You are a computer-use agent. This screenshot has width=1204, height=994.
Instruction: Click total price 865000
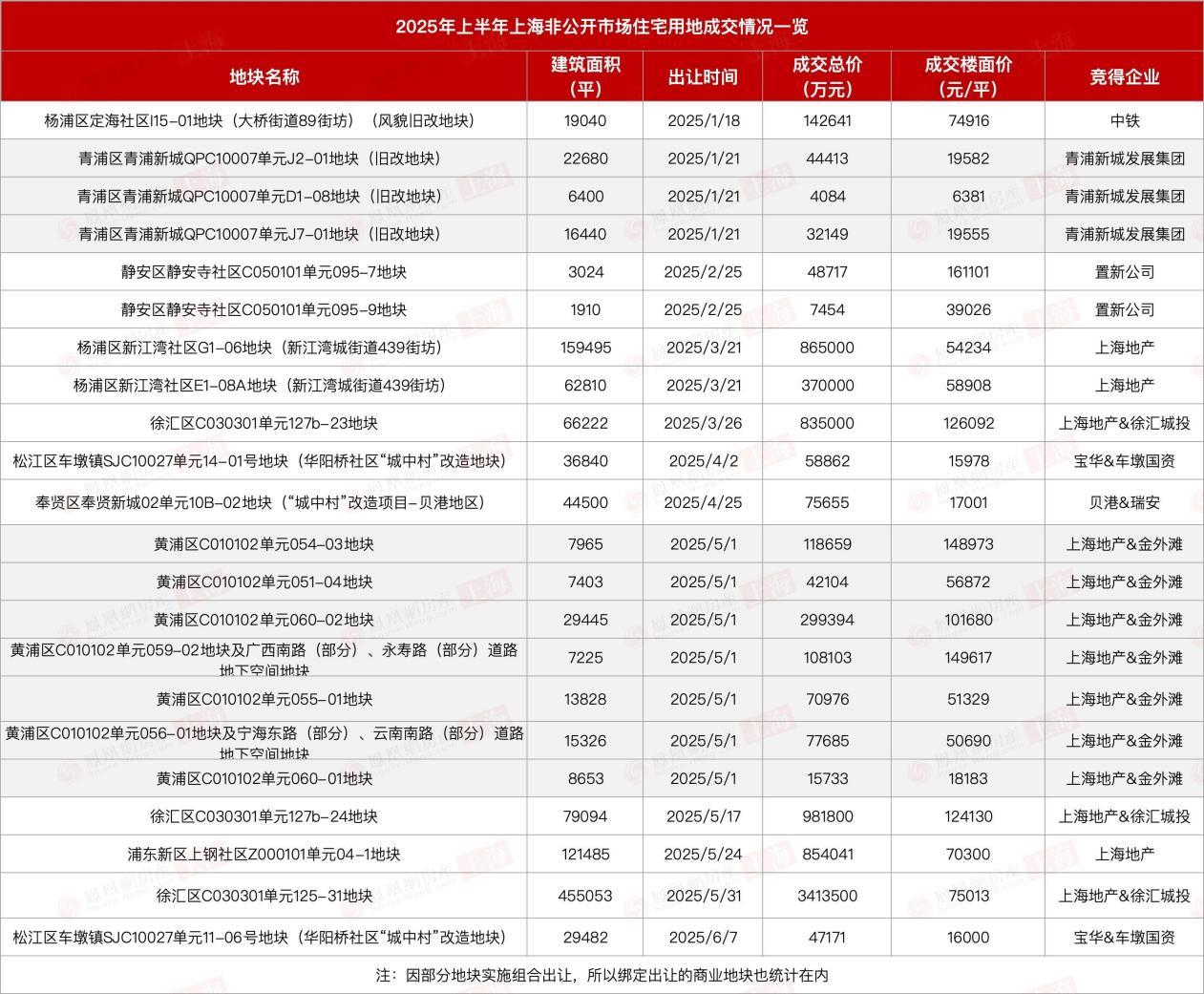[x=827, y=348]
